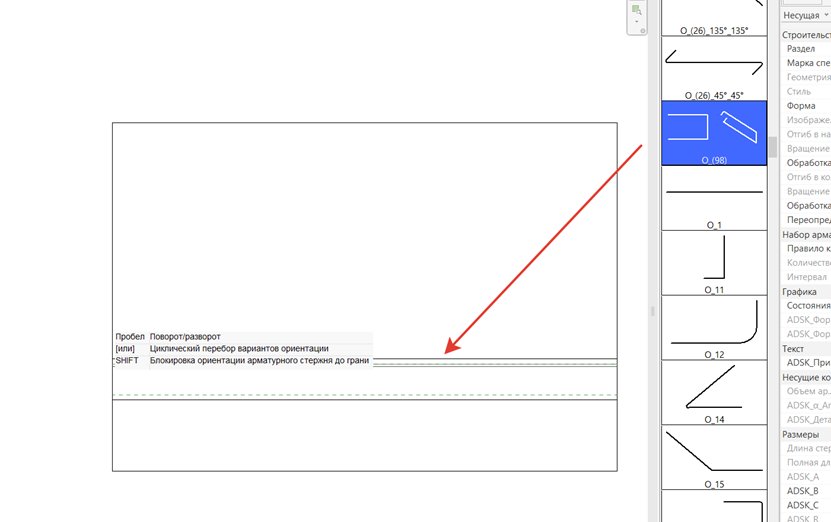Viewport: 831px width, 522px height.
Task: Click the ADSK_При... property row
Action: pyautogui.click(x=806, y=363)
